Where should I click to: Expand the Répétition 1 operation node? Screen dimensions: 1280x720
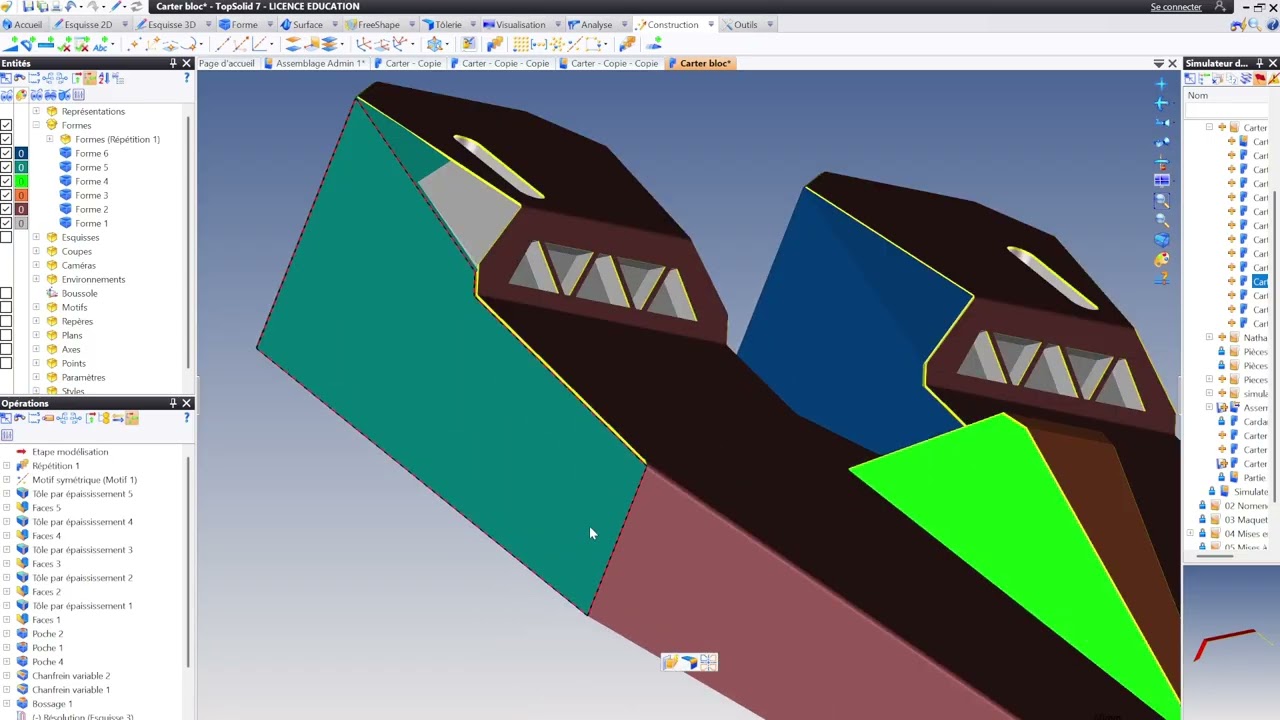8,465
